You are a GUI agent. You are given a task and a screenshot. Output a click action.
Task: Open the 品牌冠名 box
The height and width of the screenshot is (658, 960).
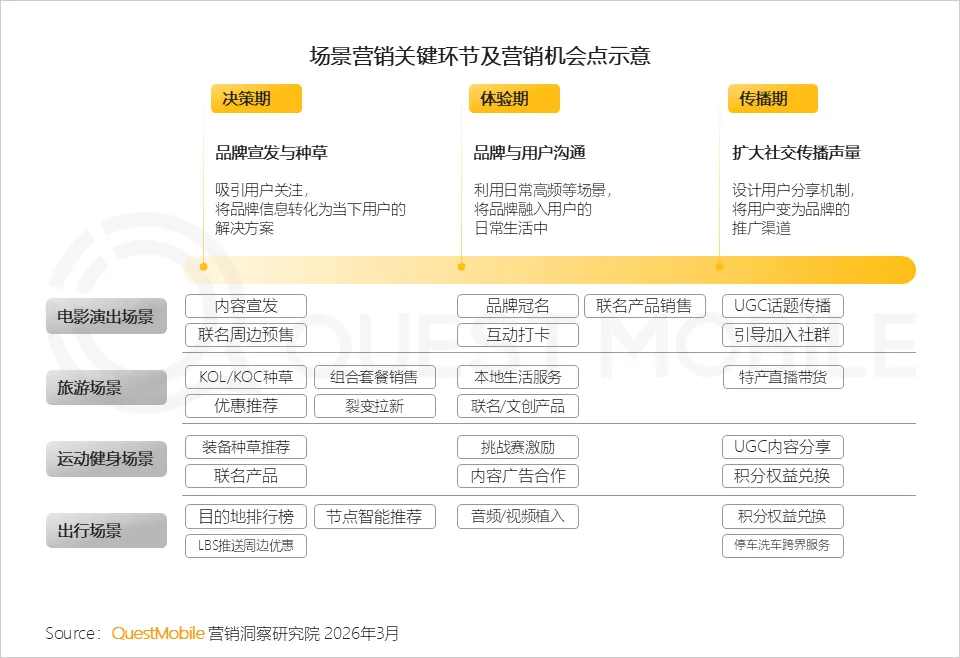pyautogui.click(x=517, y=306)
